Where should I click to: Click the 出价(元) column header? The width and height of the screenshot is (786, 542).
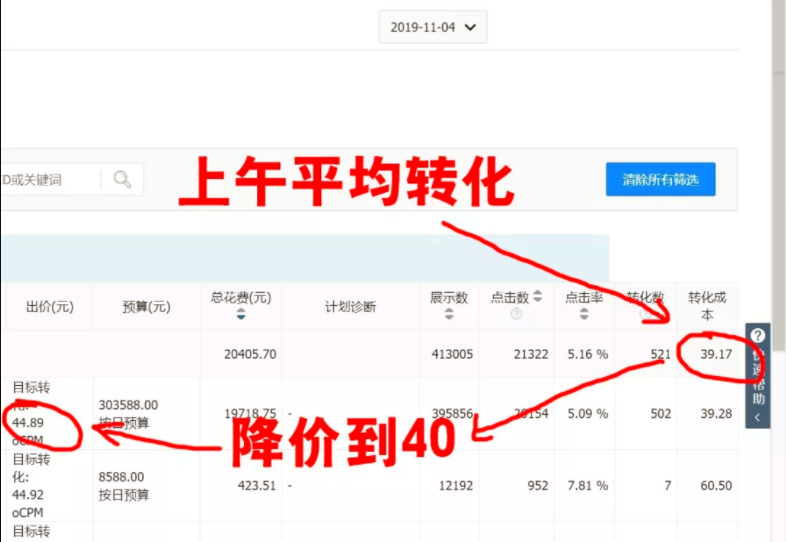click(x=50, y=307)
